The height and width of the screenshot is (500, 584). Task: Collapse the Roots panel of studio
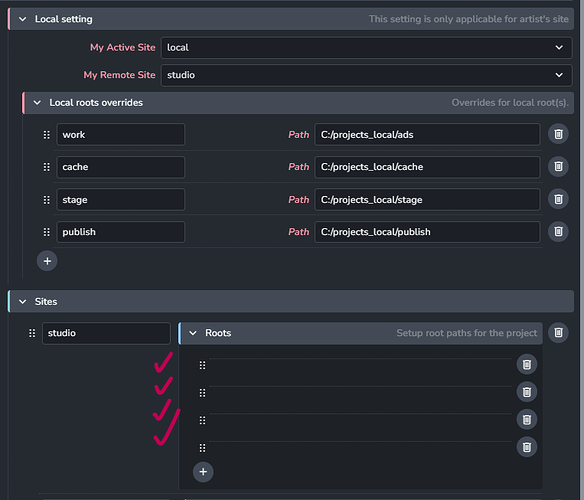coord(193,333)
